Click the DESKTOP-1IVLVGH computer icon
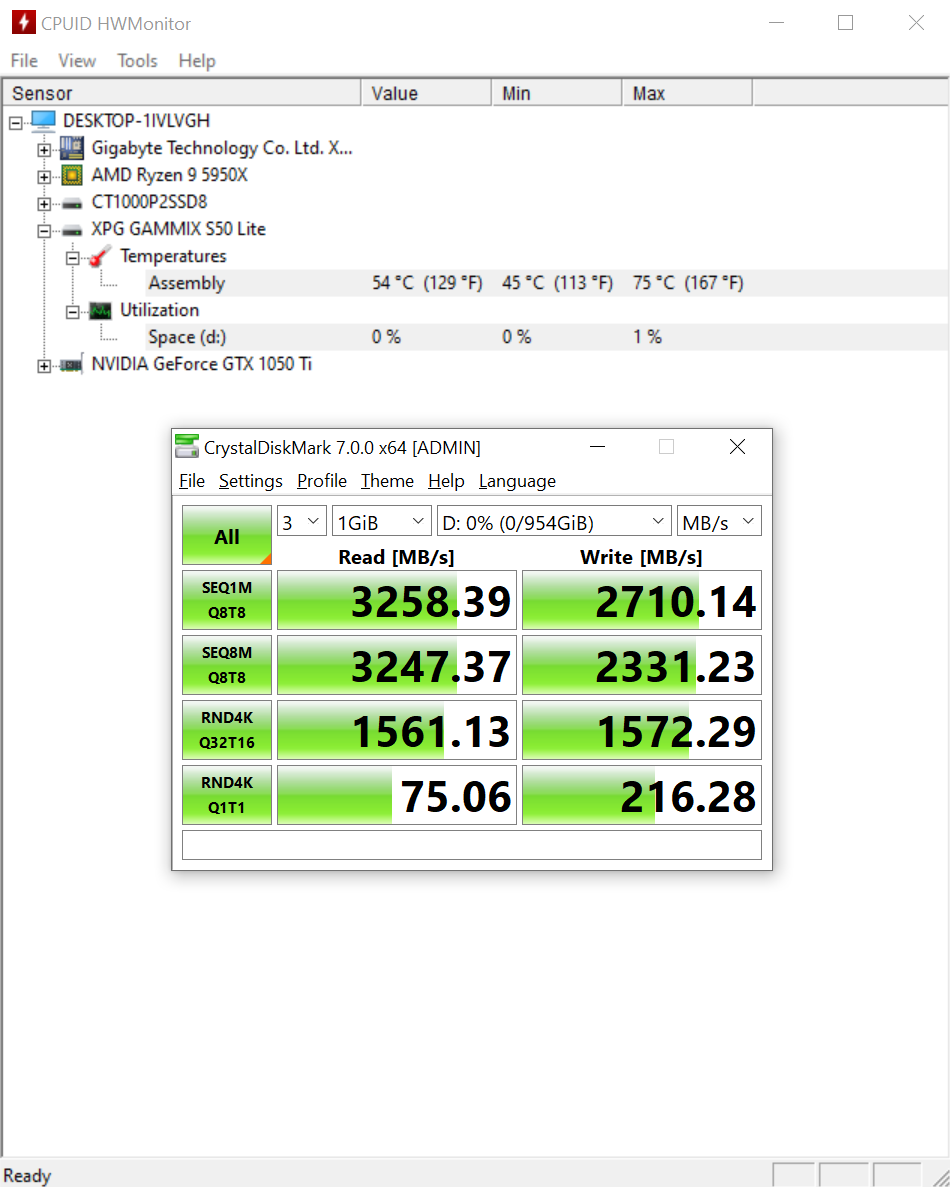 [44, 120]
